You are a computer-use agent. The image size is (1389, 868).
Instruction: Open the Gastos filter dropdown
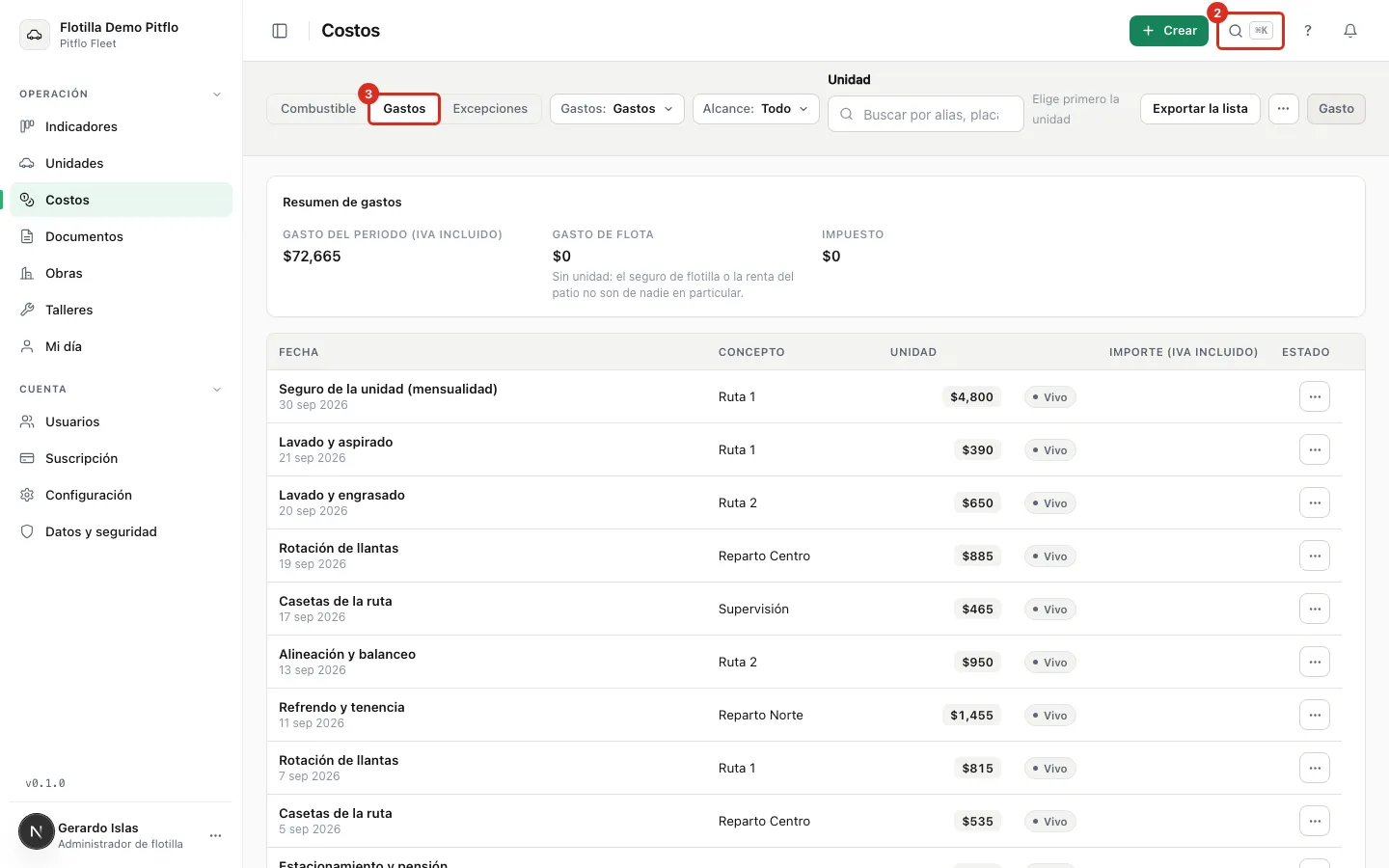[x=617, y=109]
